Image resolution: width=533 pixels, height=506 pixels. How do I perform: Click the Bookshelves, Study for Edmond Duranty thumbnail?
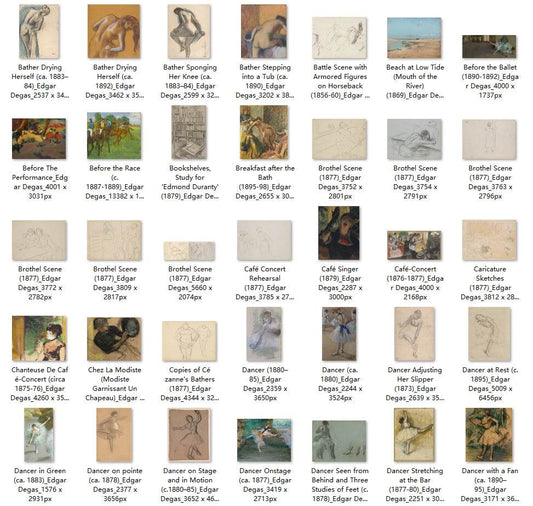[x=189, y=132]
